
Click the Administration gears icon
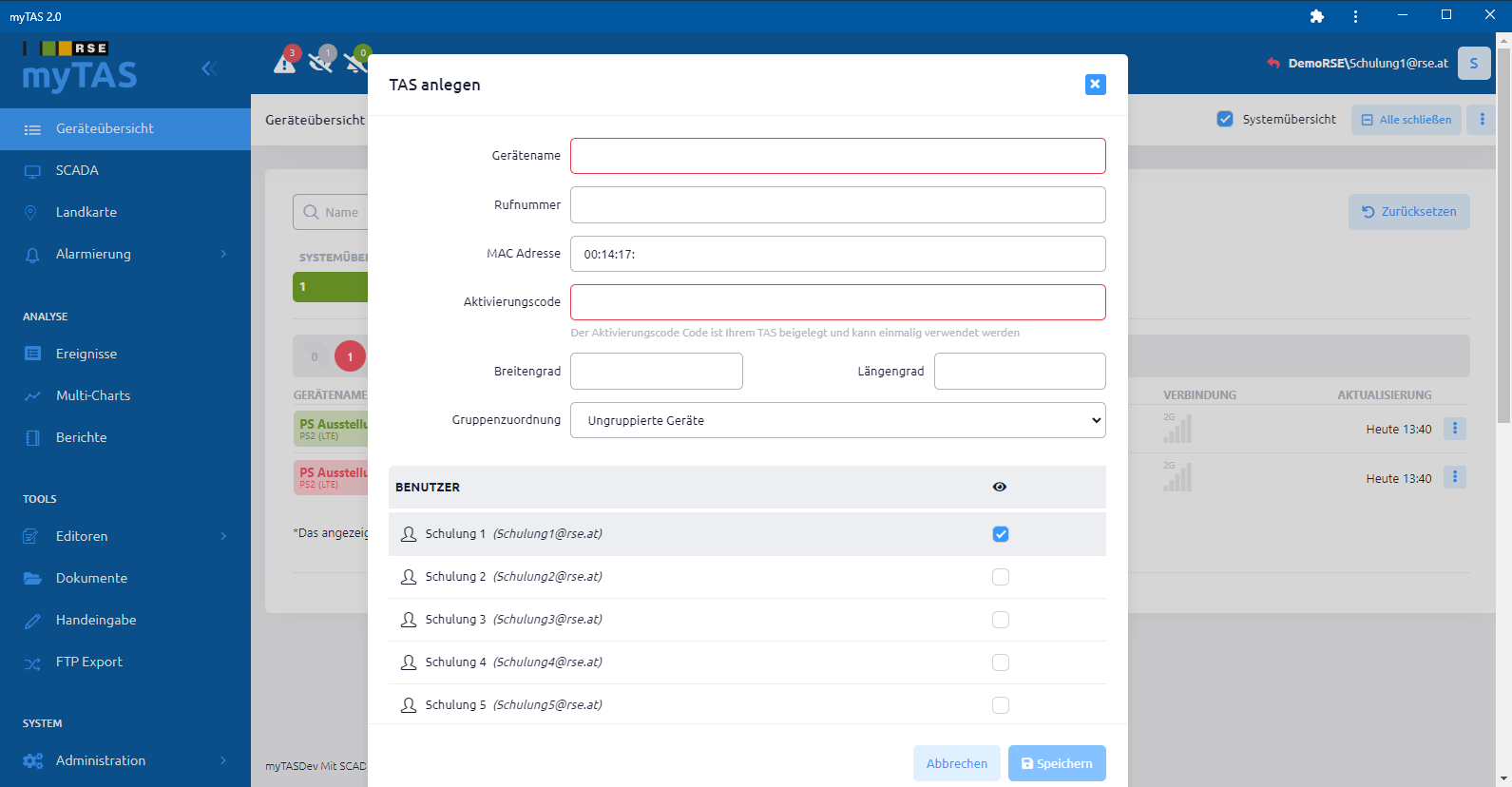point(33,760)
